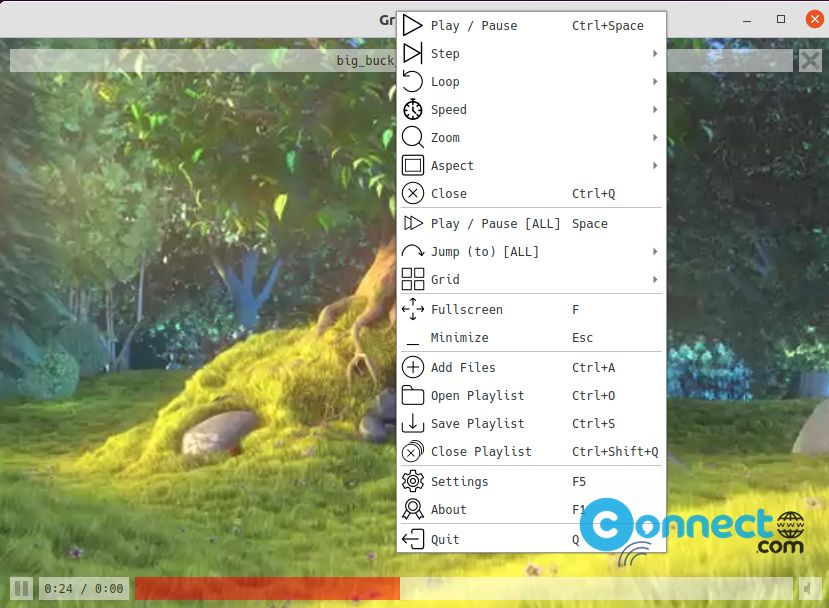829x608 pixels.
Task: Click the Step frame-advance icon
Action: (412, 53)
